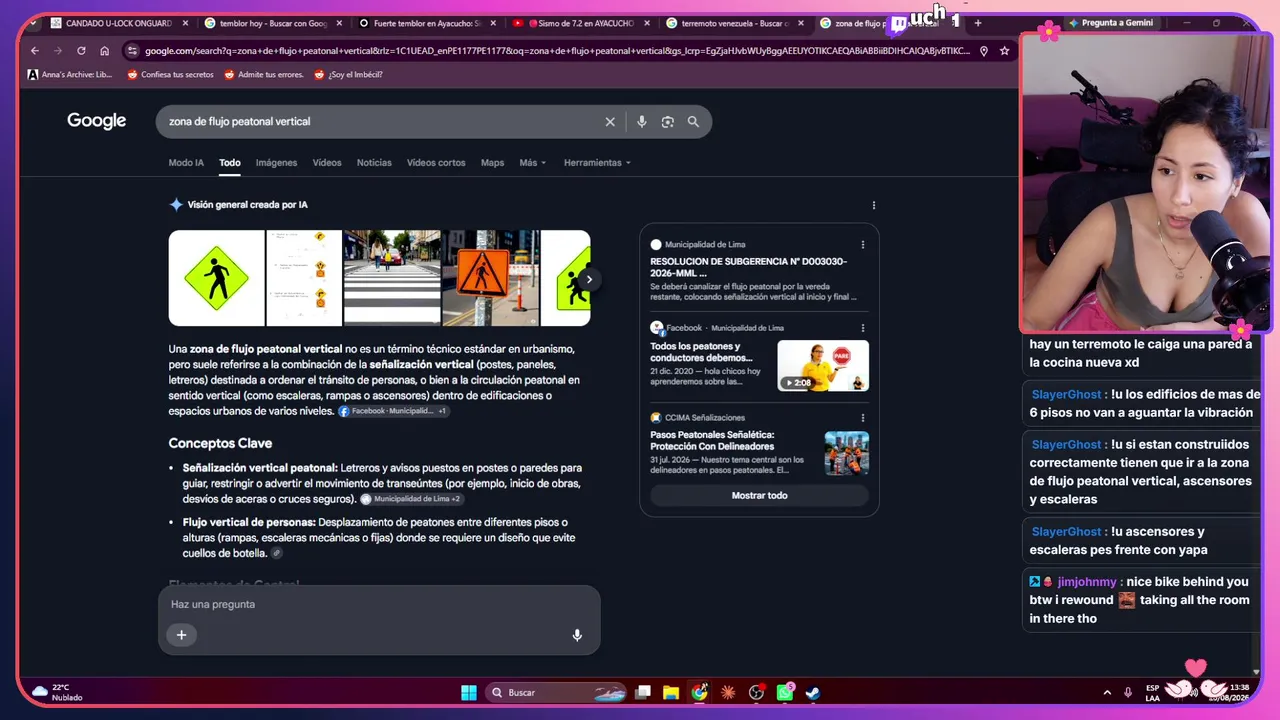Select the Imágenes search tab
The image size is (1280, 720).
tap(276, 163)
